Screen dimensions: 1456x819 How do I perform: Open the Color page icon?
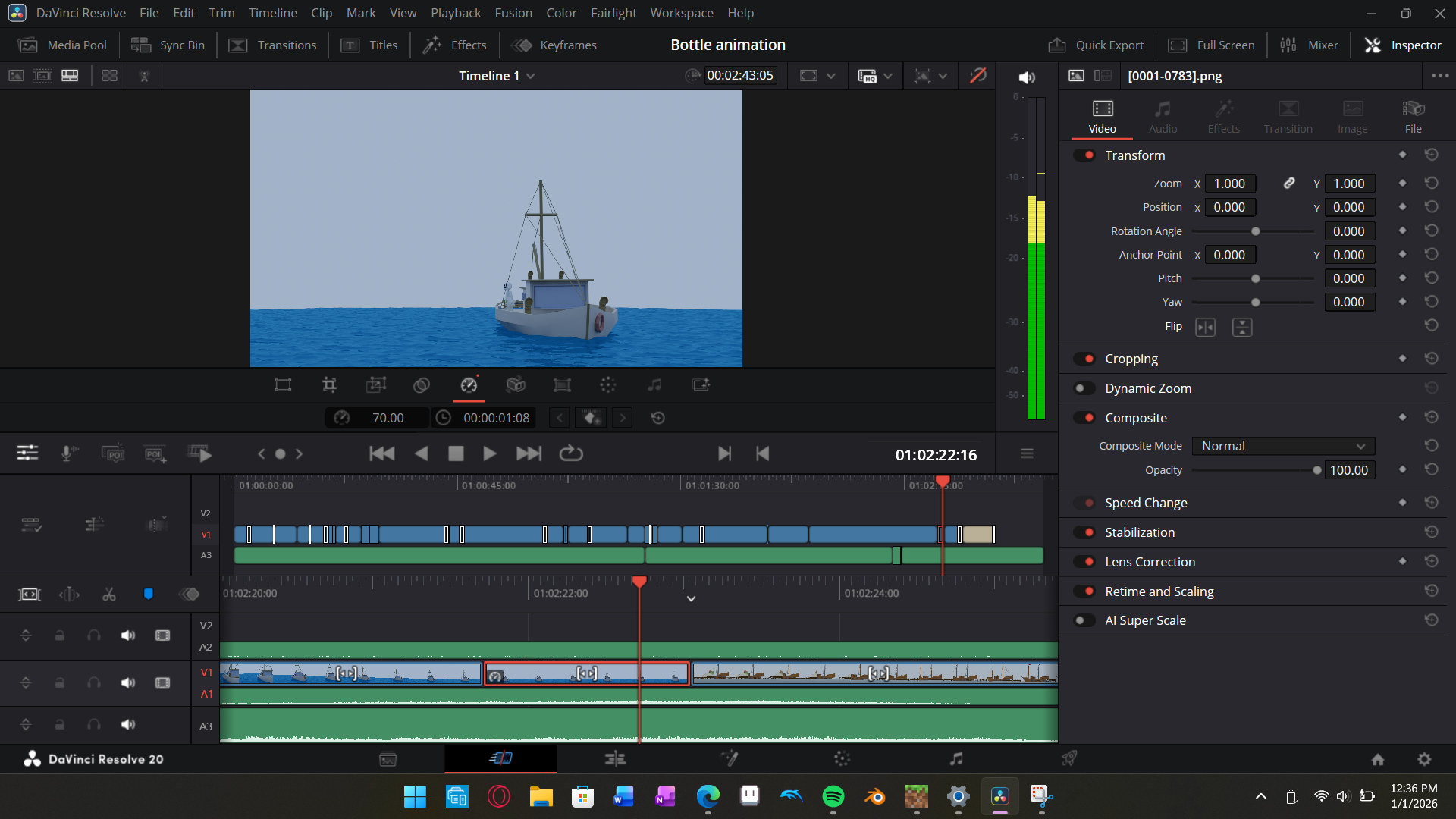coord(842,758)
